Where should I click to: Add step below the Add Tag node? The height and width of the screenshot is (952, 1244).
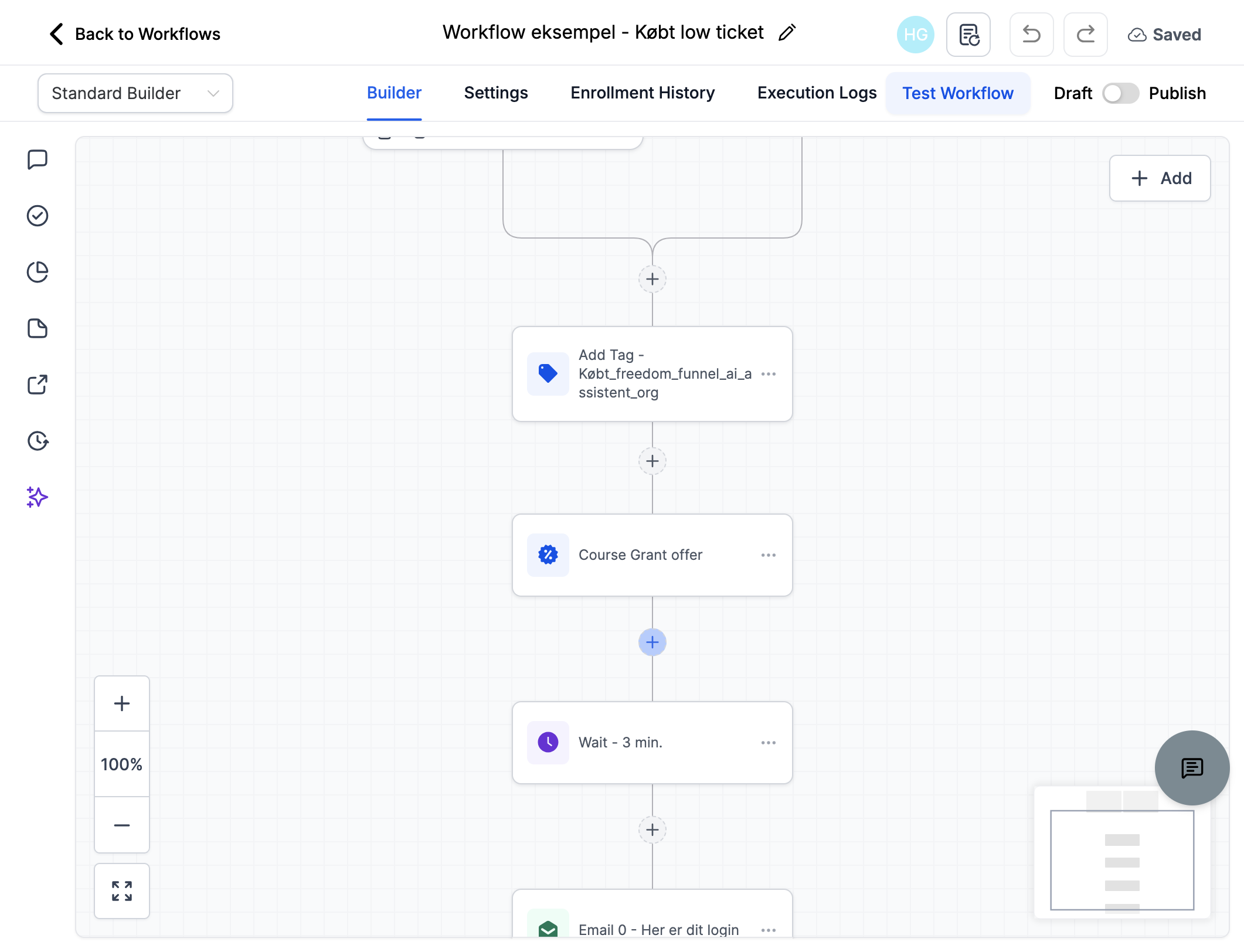(x=652, y=461)
